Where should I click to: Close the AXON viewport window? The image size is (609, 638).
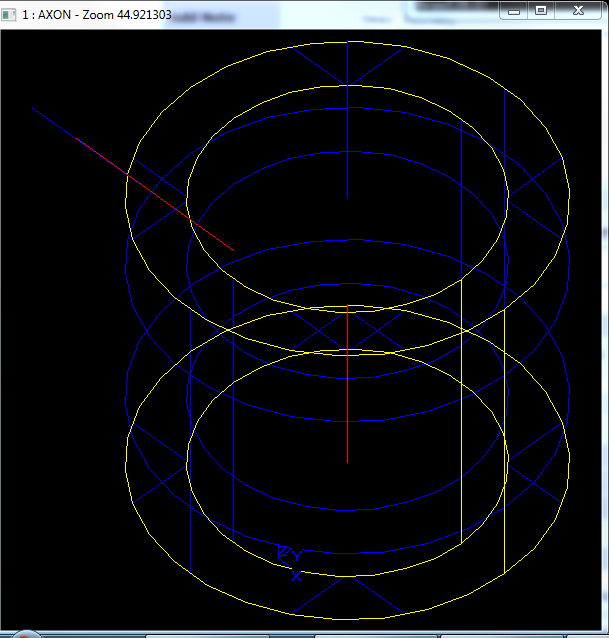click(578, 10)
